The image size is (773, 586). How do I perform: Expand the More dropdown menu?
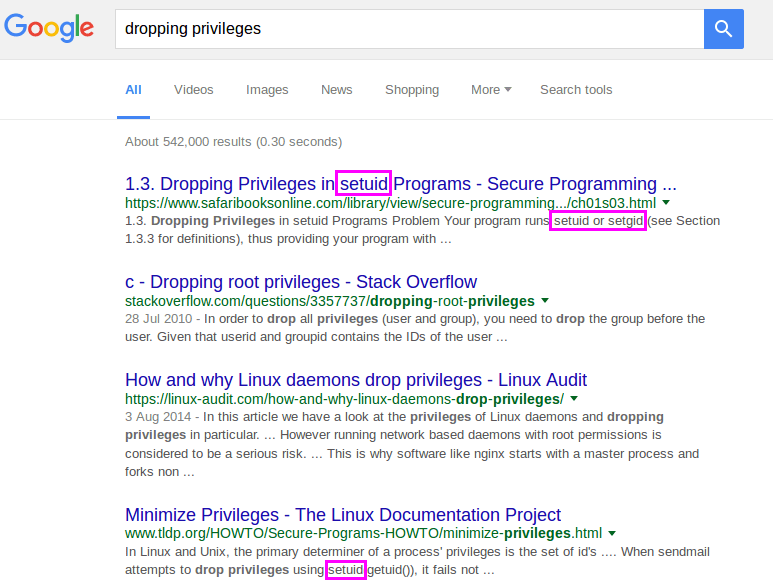[x=491, y=90]
